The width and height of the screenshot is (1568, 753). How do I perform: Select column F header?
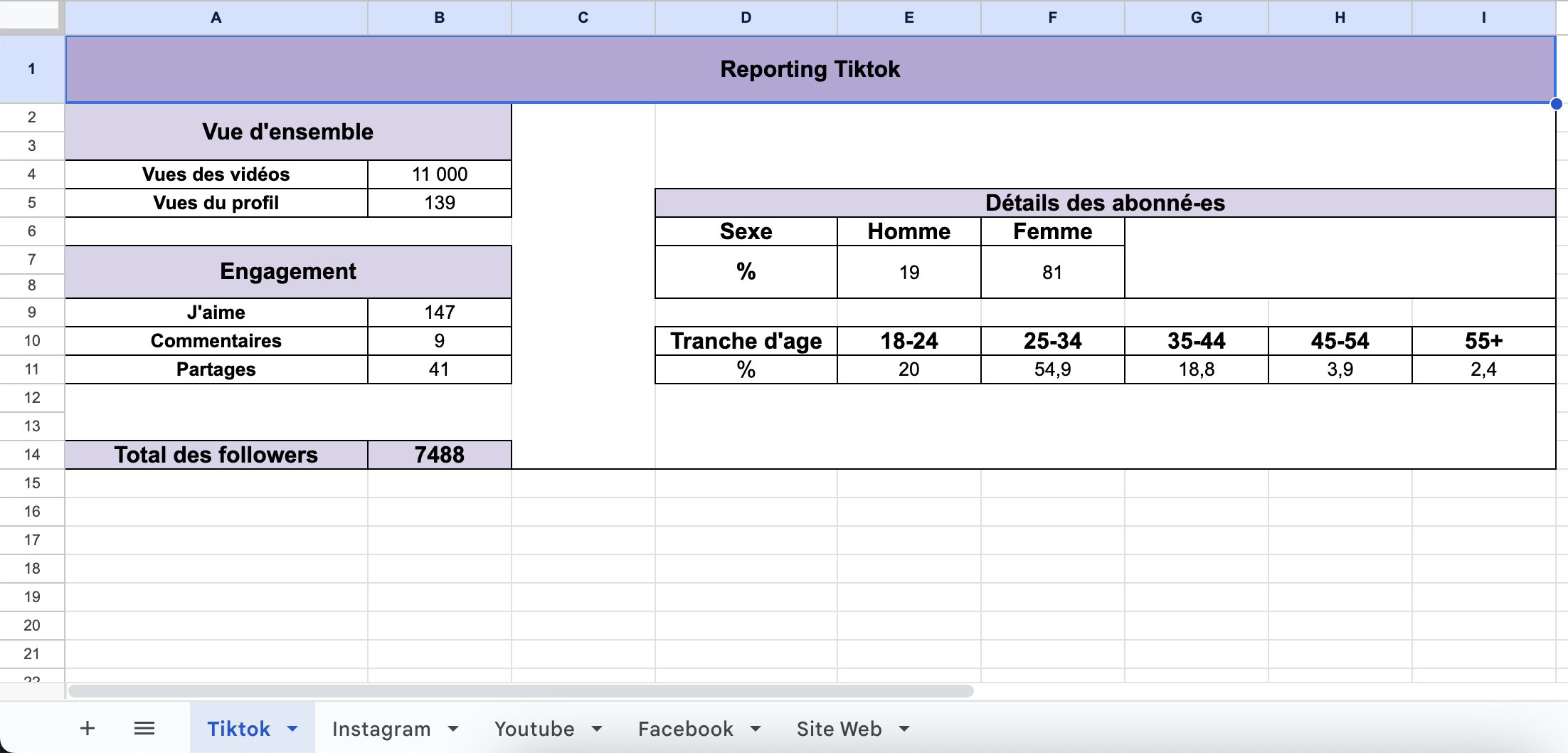point(1053,18)
